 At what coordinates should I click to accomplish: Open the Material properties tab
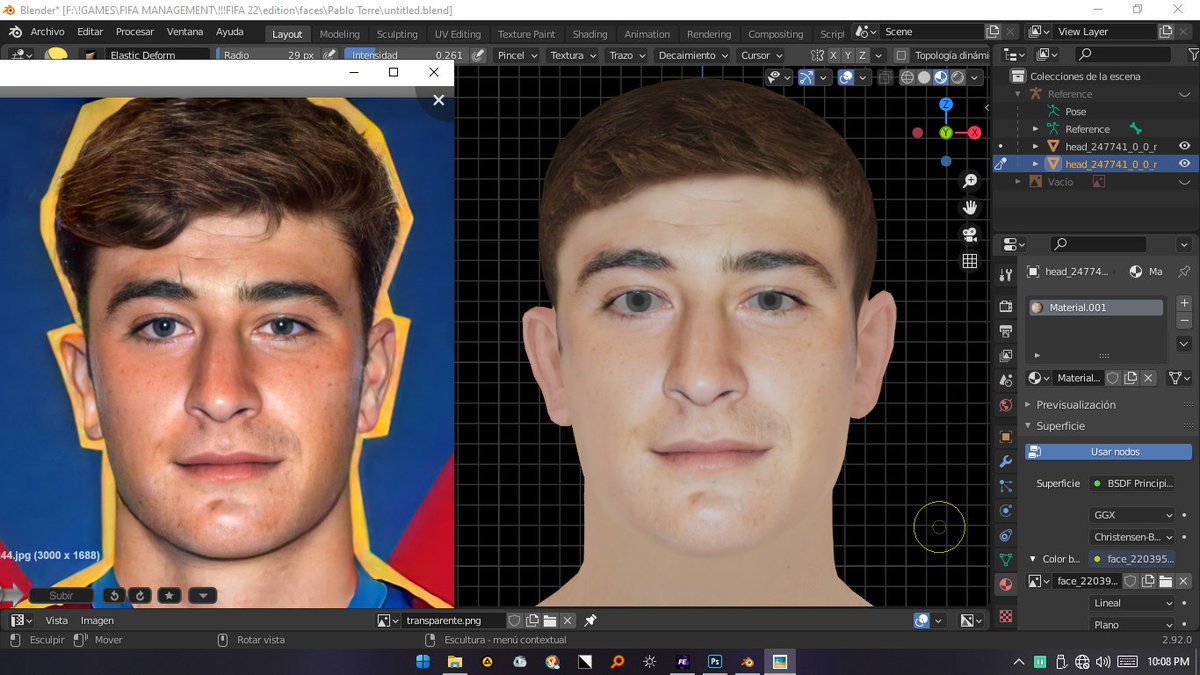(x=1005, y=585)
